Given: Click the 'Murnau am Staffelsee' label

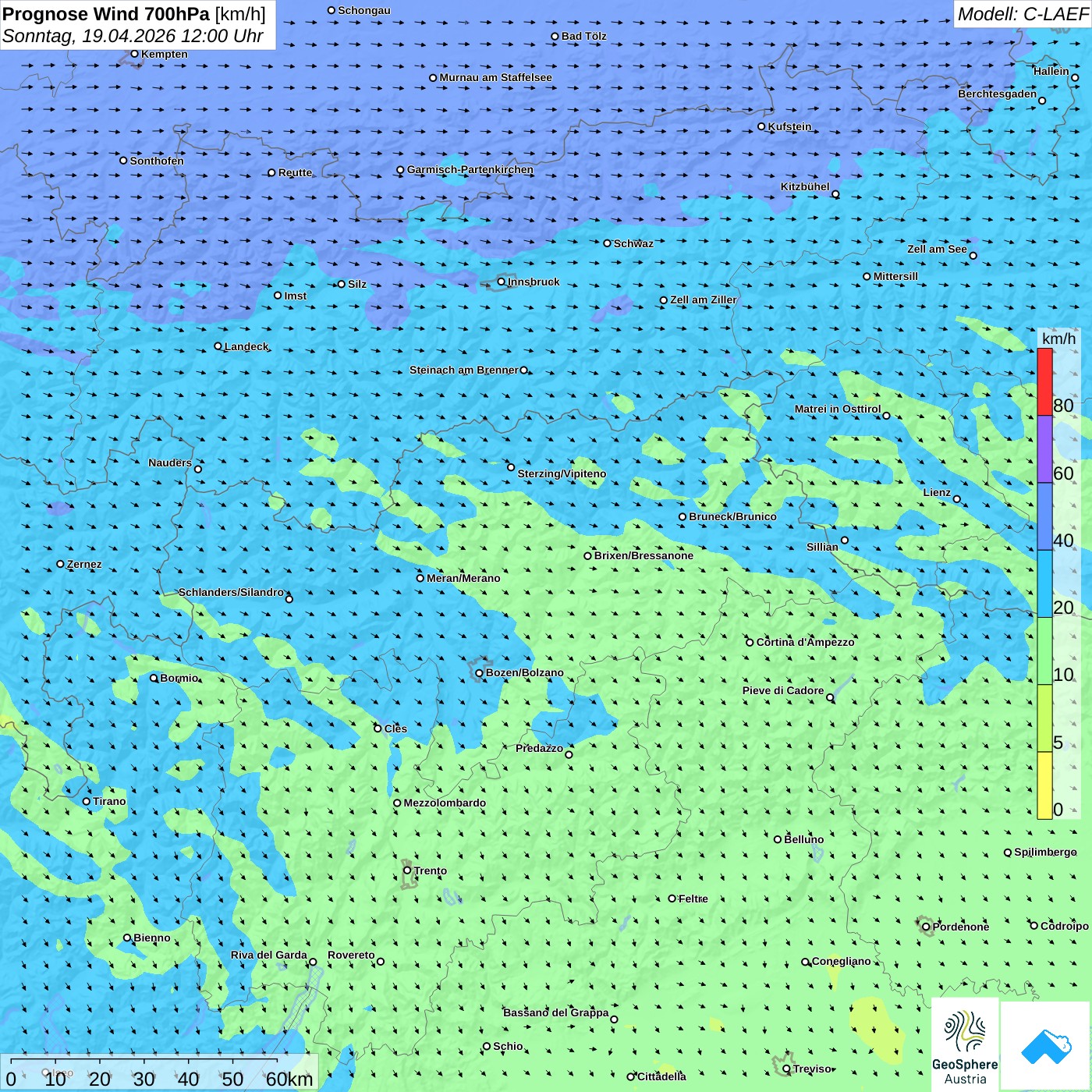Looking at the screenshot, I should coord(496,77).
